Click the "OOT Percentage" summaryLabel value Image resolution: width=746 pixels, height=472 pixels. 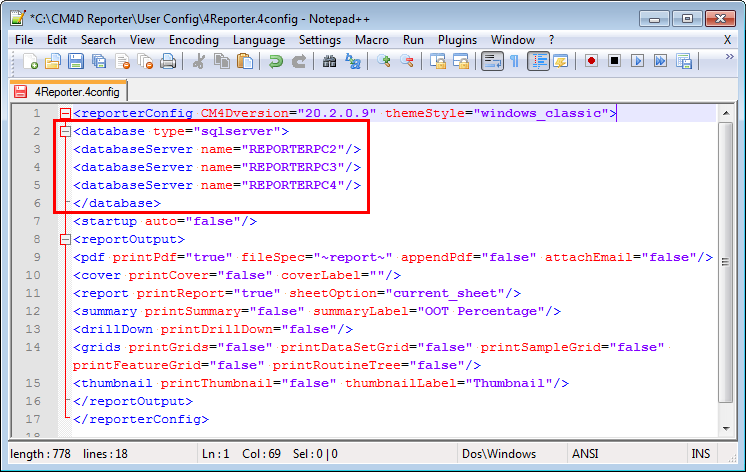point(481,311)
